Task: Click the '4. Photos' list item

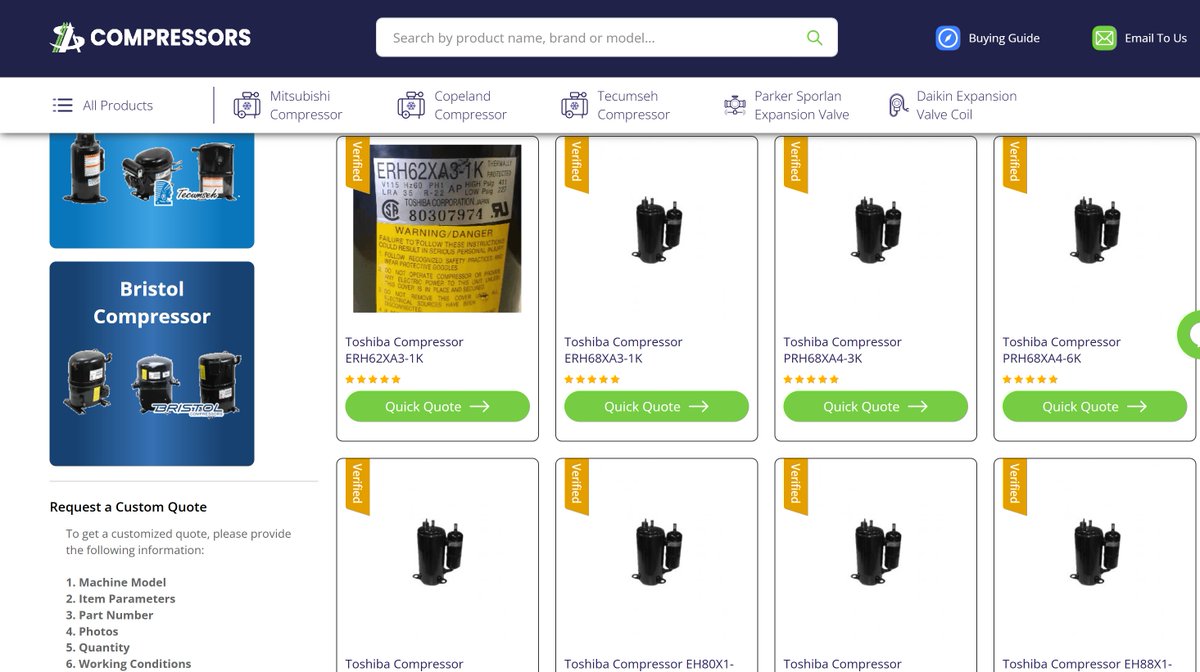Action: pyautogui.click(x=92, y=632)
